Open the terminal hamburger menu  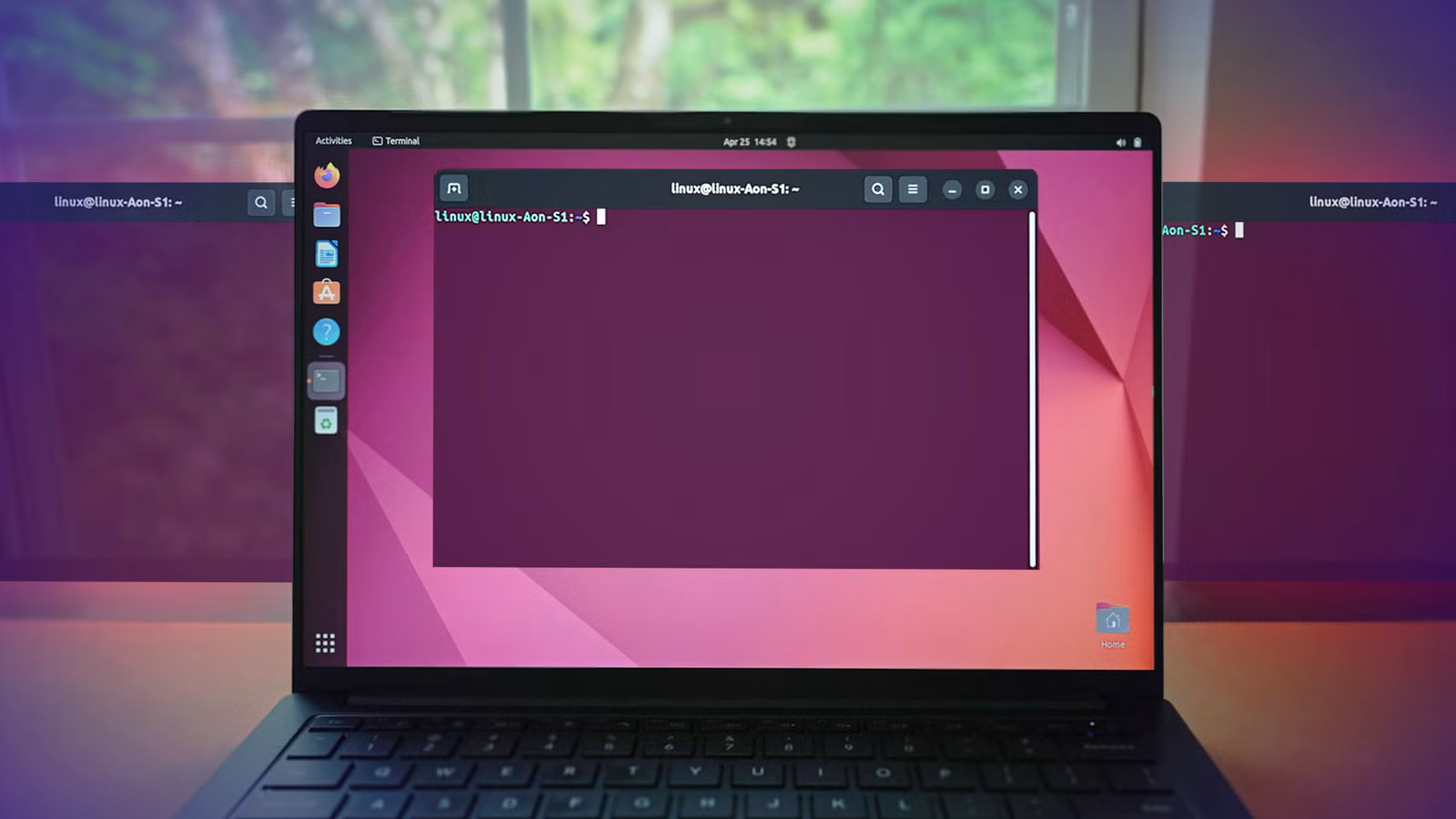pyautogui.click(x=913, y=189)
